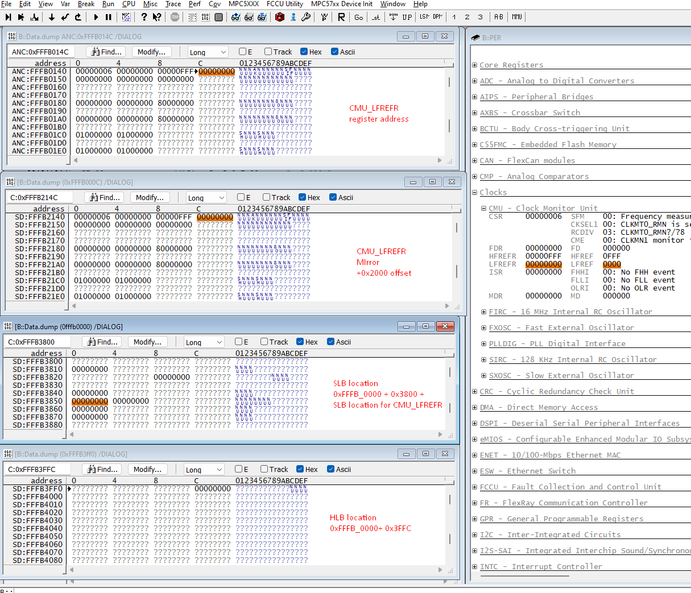Screen dimensions: 691x593
Task: Click the MMU toolbar button
Action: 517,17
